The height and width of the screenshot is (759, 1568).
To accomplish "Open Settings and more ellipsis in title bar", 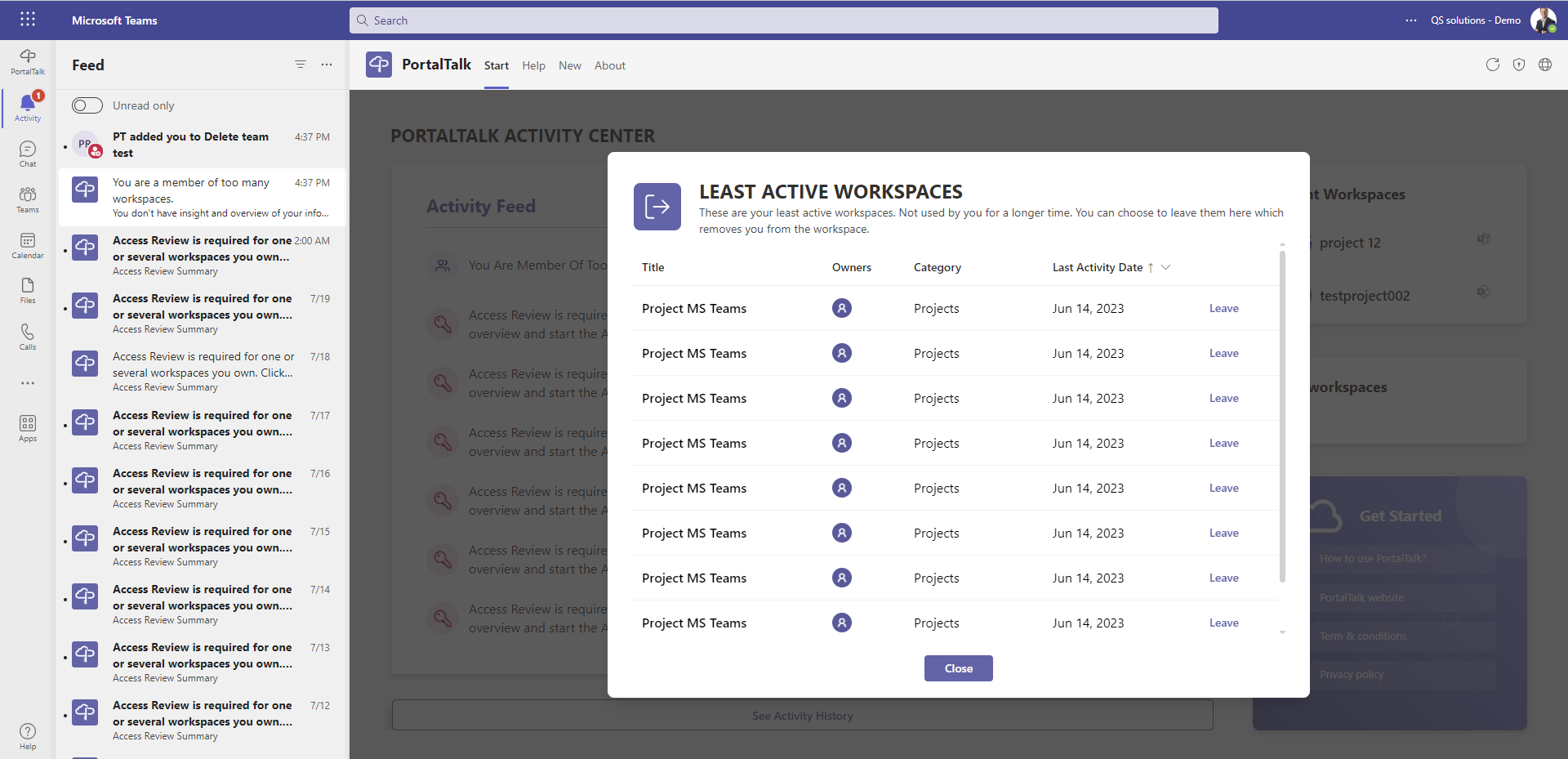I will click(1411, 20).
